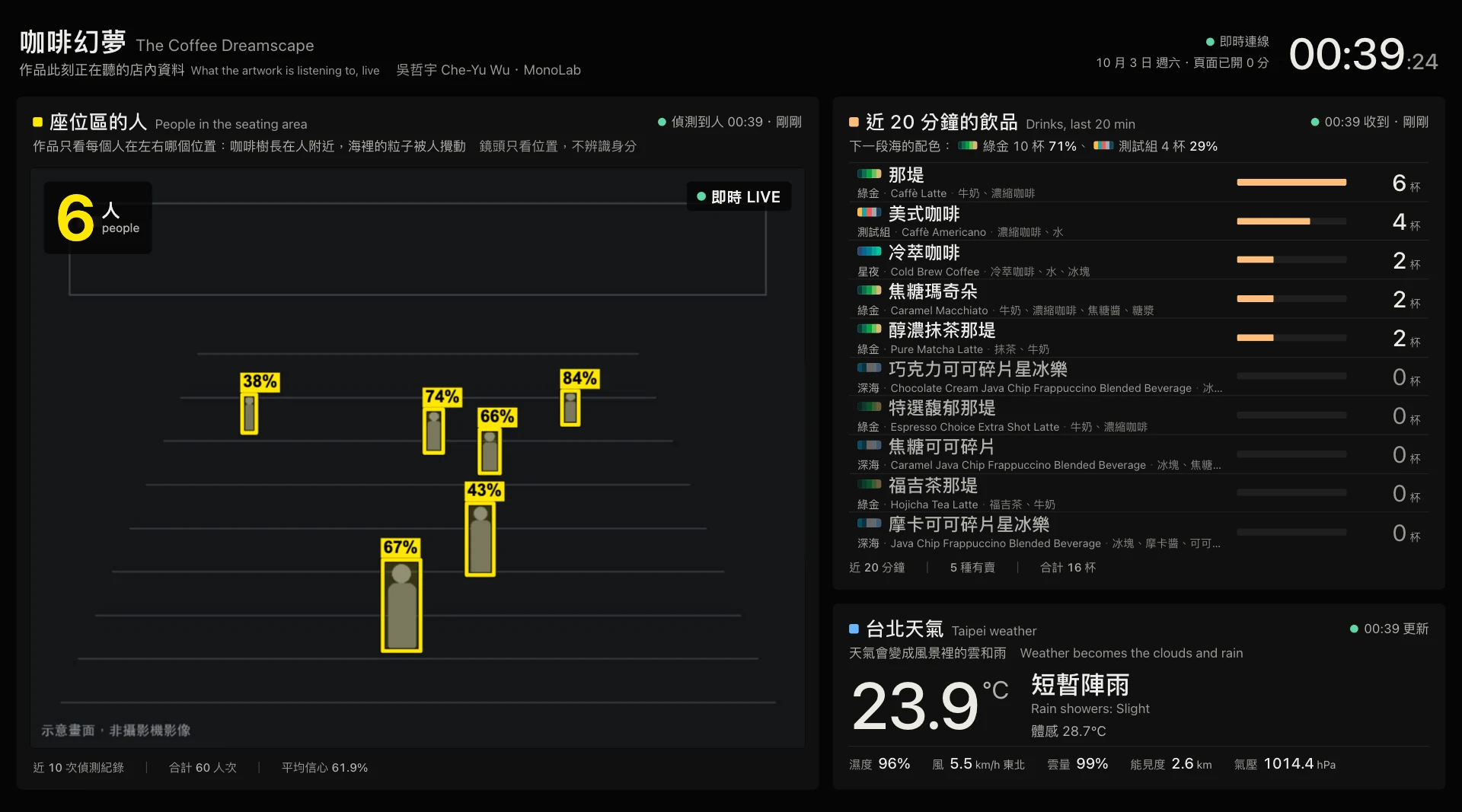Click the 即時 LIVE indicator badge

pos(739,197)
